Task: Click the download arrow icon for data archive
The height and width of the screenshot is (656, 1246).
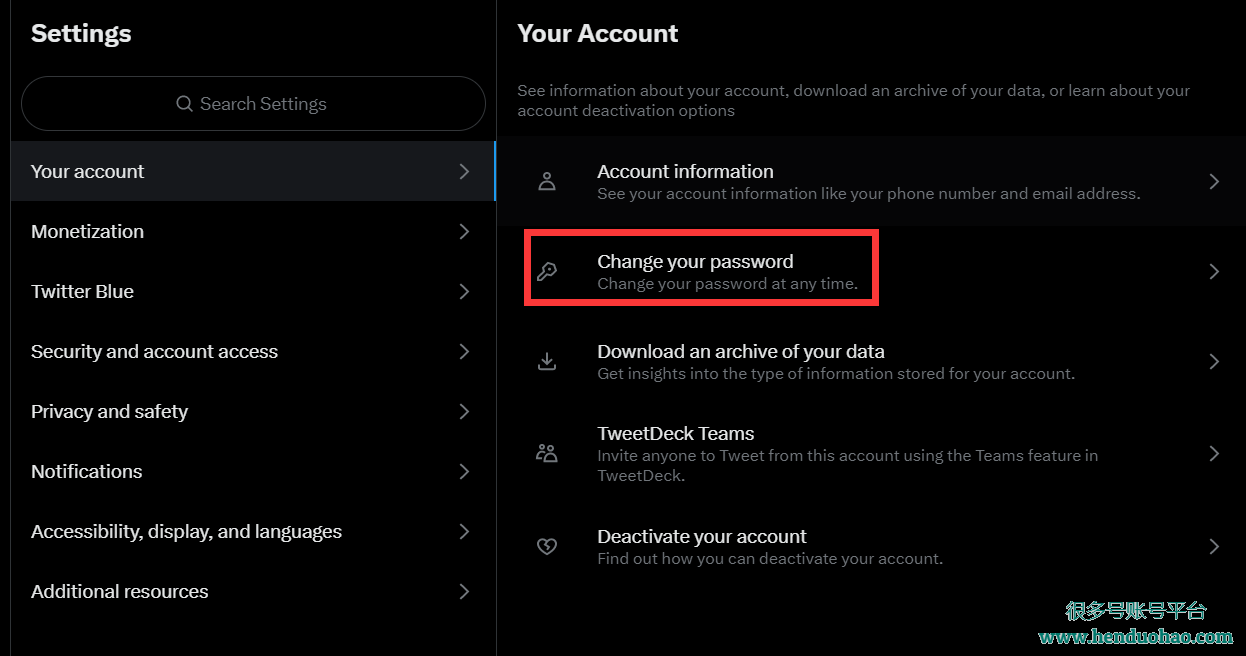Action: [547, 361]
